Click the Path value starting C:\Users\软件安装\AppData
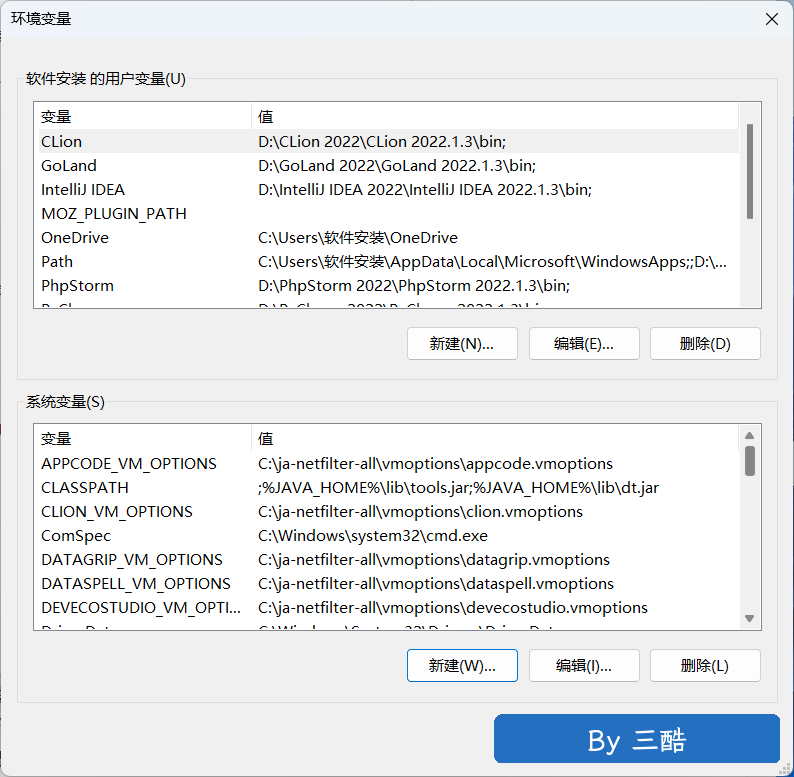 click(492, 262)
